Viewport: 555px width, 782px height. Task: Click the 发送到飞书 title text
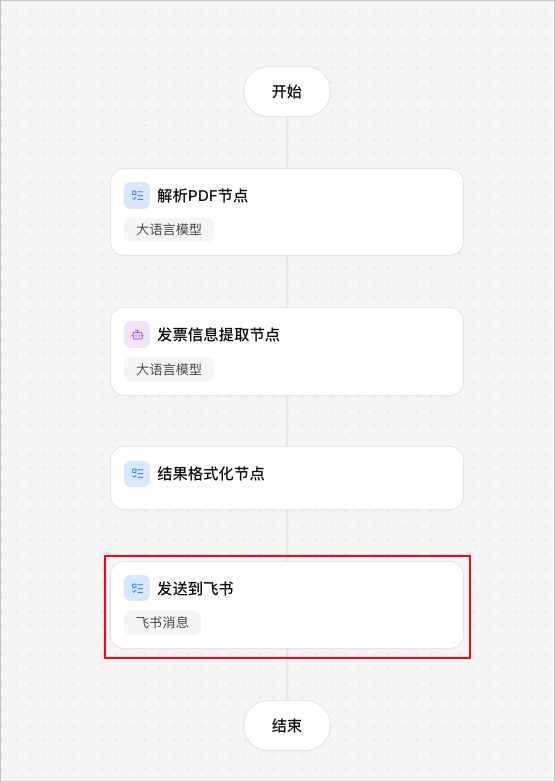point(195,588)
